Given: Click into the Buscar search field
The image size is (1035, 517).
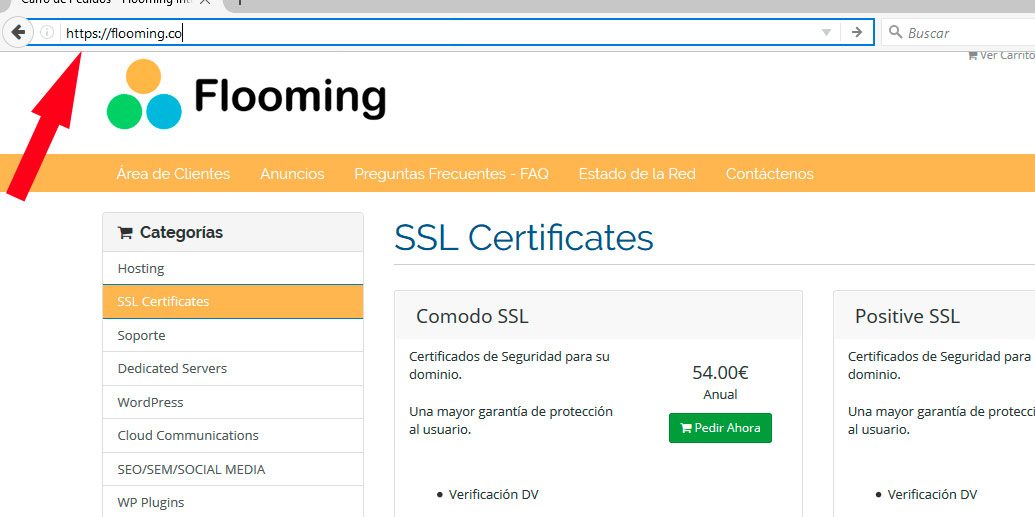Looking at the screenshot, I should point(965,33).
